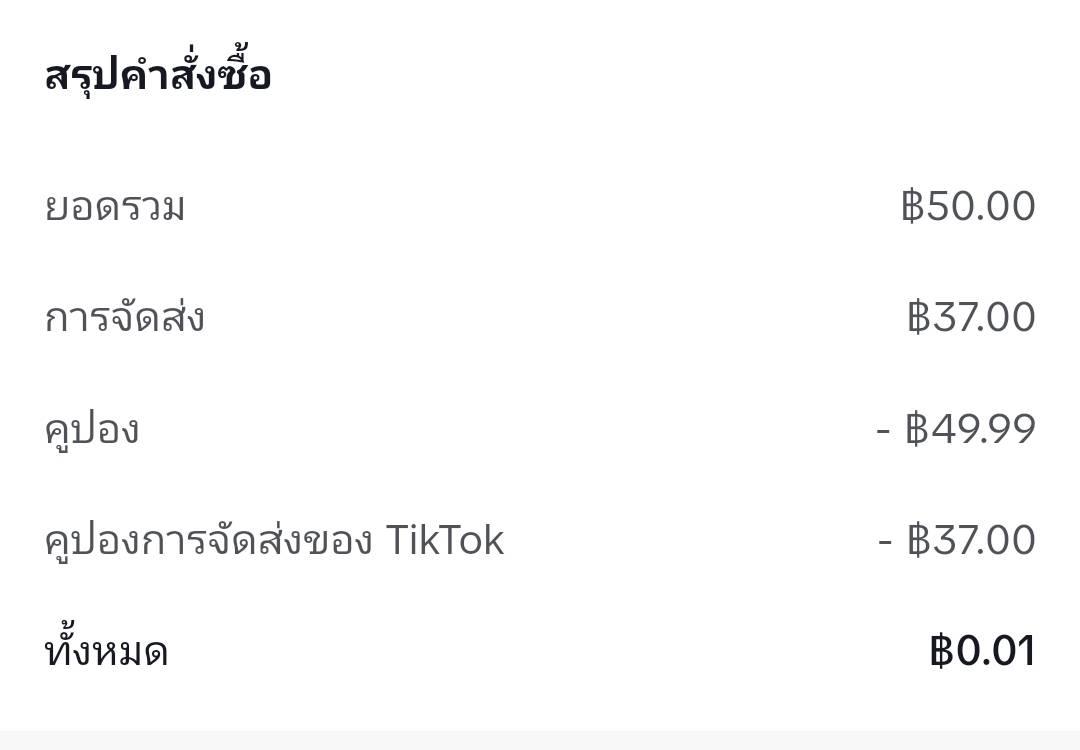Select the ยอดรวม subtotal label
This screenshot has height=750, width=1080.
click(x=115, y=207)
